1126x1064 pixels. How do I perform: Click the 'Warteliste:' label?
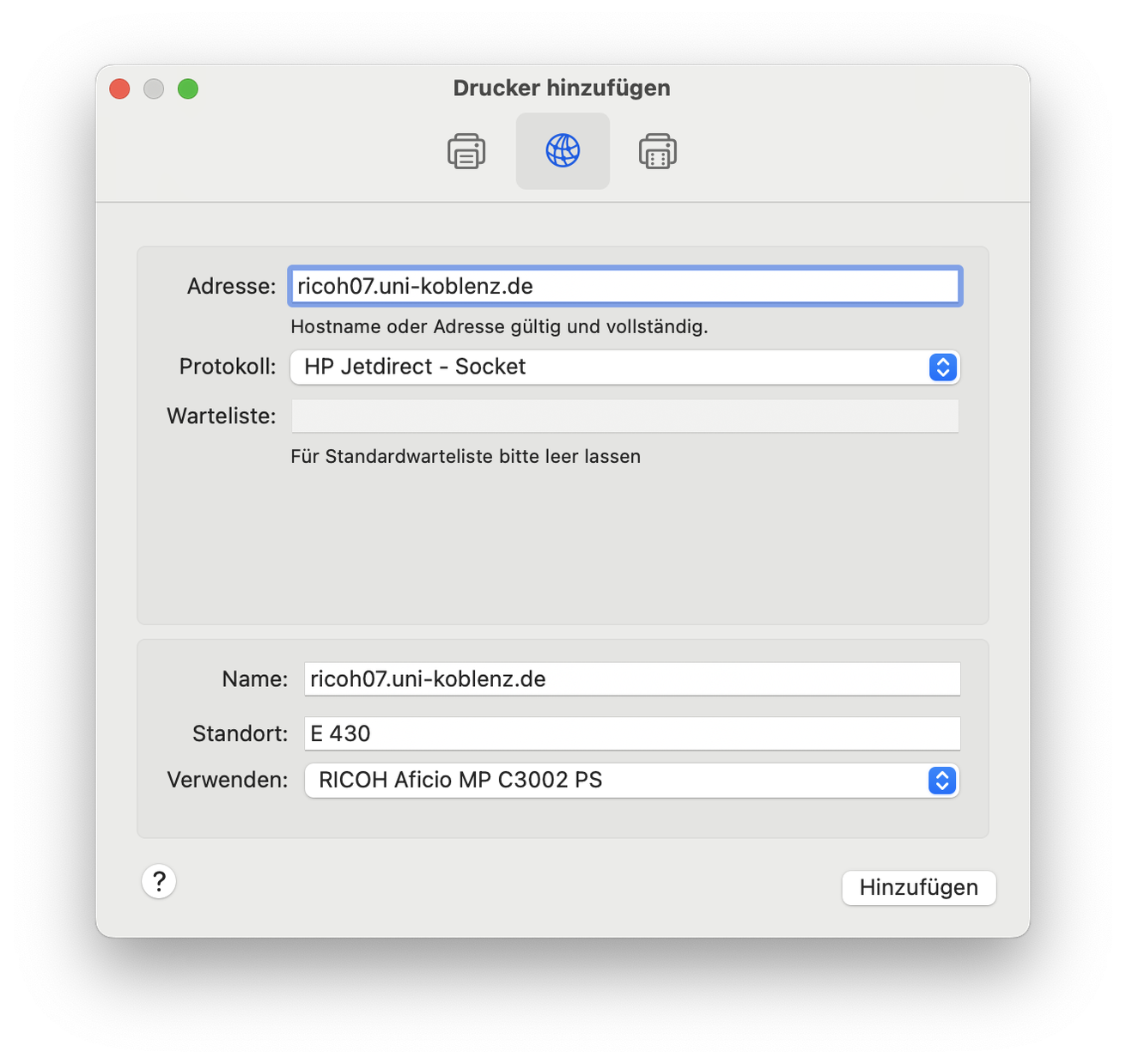pos(222,416)
